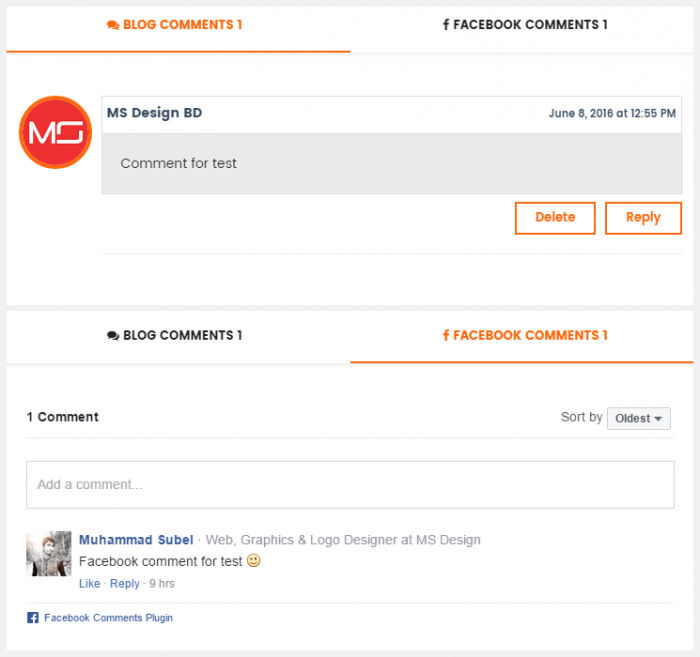Click Muhammad Subel's profile photo
The width and height of the screenshot is (700, 657).
coord(49,553)
